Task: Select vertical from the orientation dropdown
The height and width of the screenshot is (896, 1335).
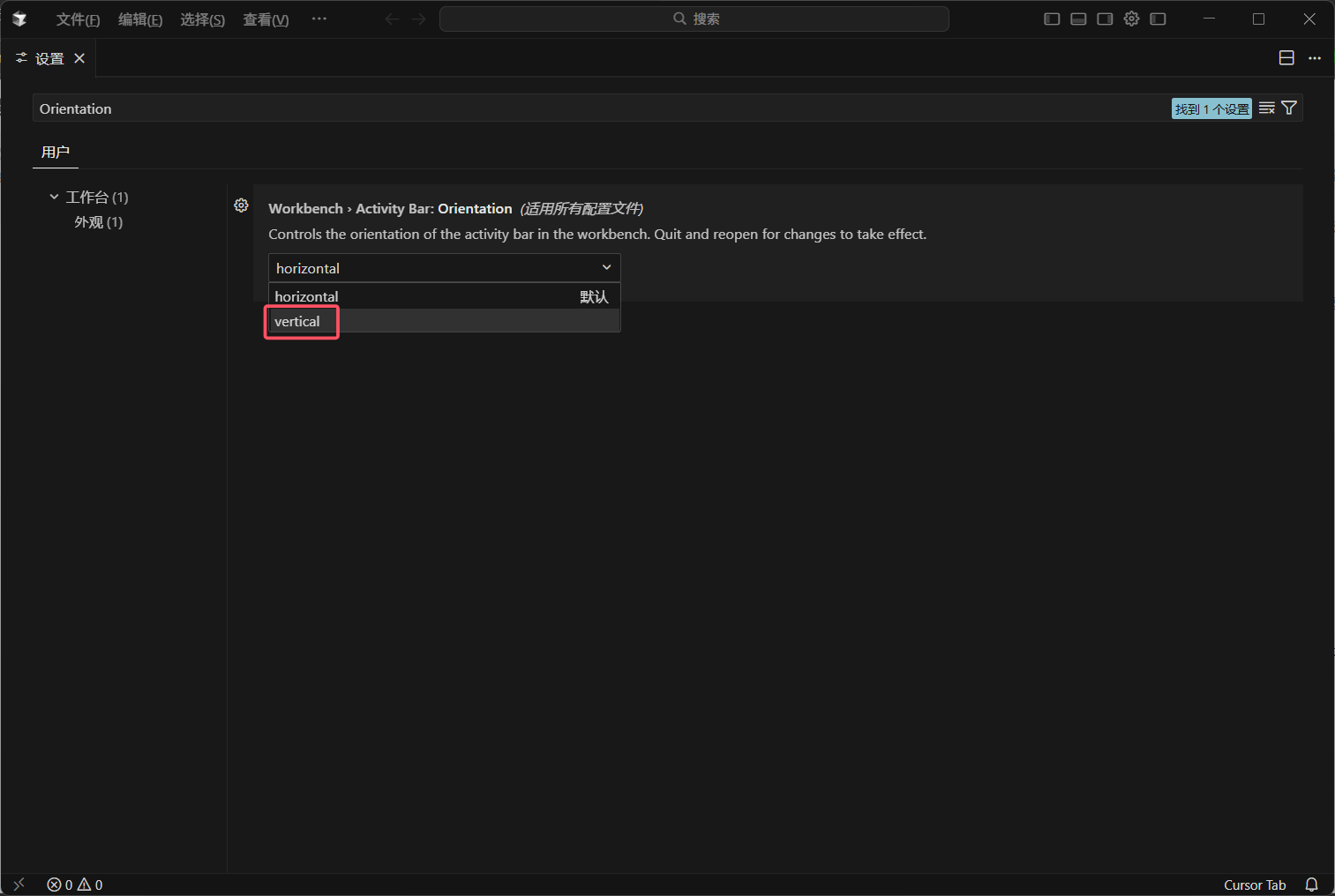Action: pyautogui.click(x=301, y=321)
